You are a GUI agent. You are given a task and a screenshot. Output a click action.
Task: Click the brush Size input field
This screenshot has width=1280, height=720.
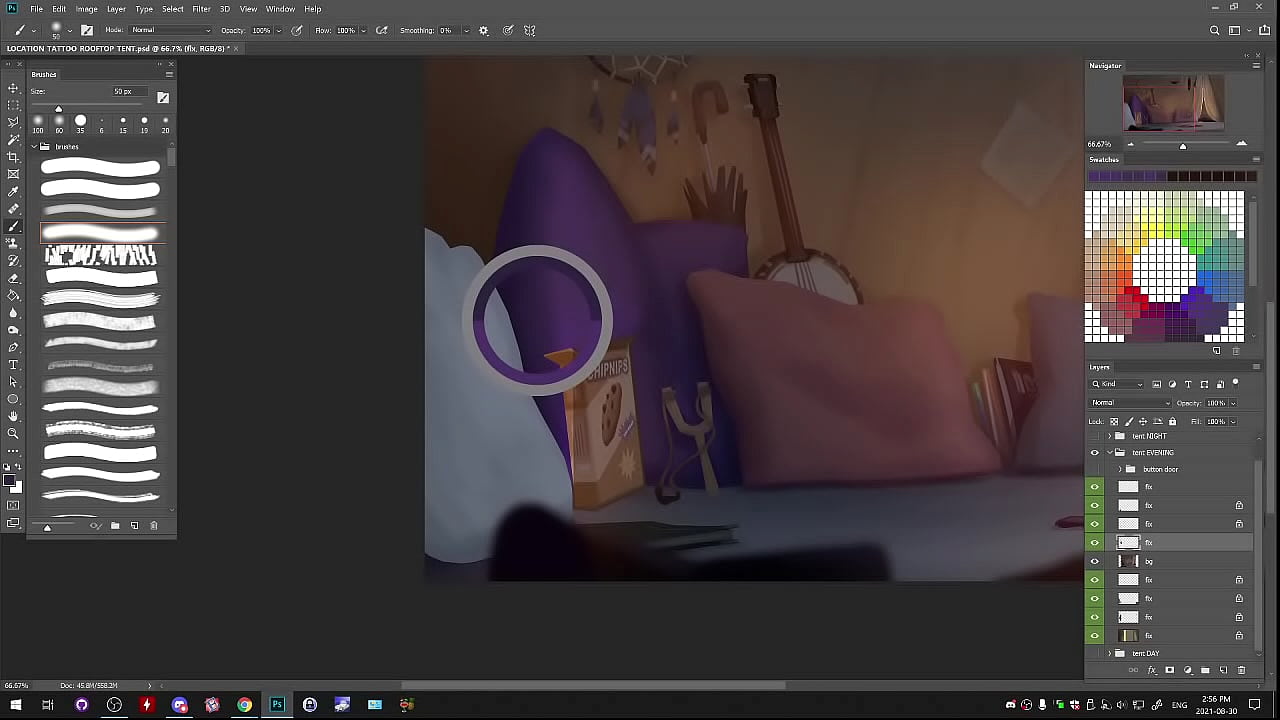pyautogui.click(x=127, y=91)
